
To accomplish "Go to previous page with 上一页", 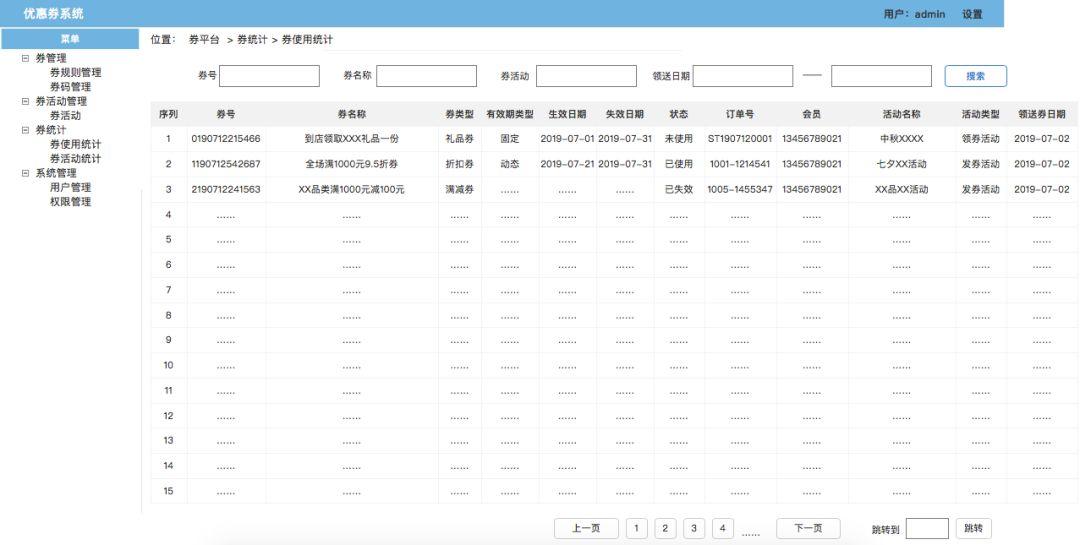I will click(586, 528).
